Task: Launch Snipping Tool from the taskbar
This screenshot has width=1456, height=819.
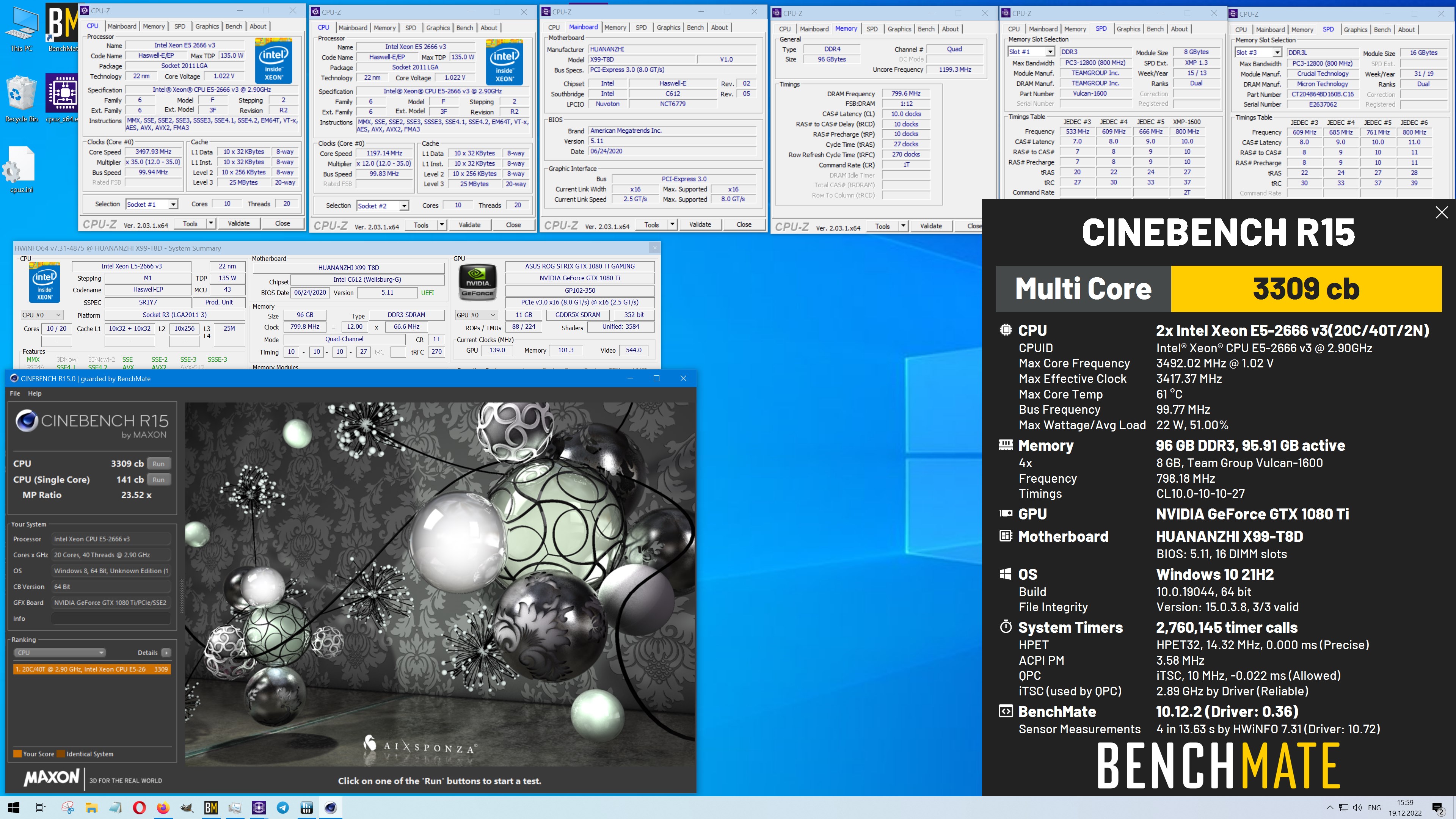Action: click(68, 808)
